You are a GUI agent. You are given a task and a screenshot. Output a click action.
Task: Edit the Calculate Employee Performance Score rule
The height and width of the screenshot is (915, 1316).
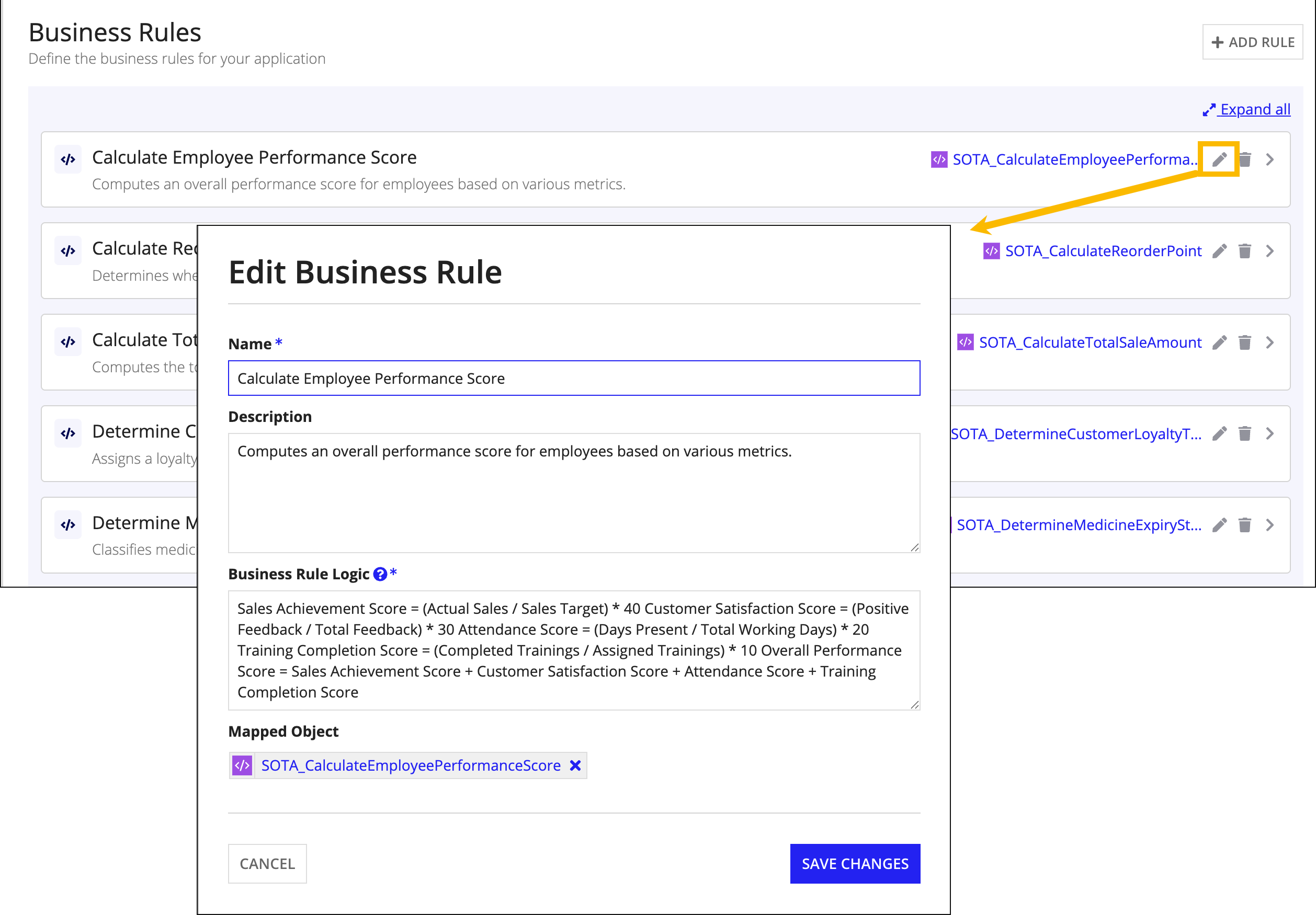(x=1219, y=159)
